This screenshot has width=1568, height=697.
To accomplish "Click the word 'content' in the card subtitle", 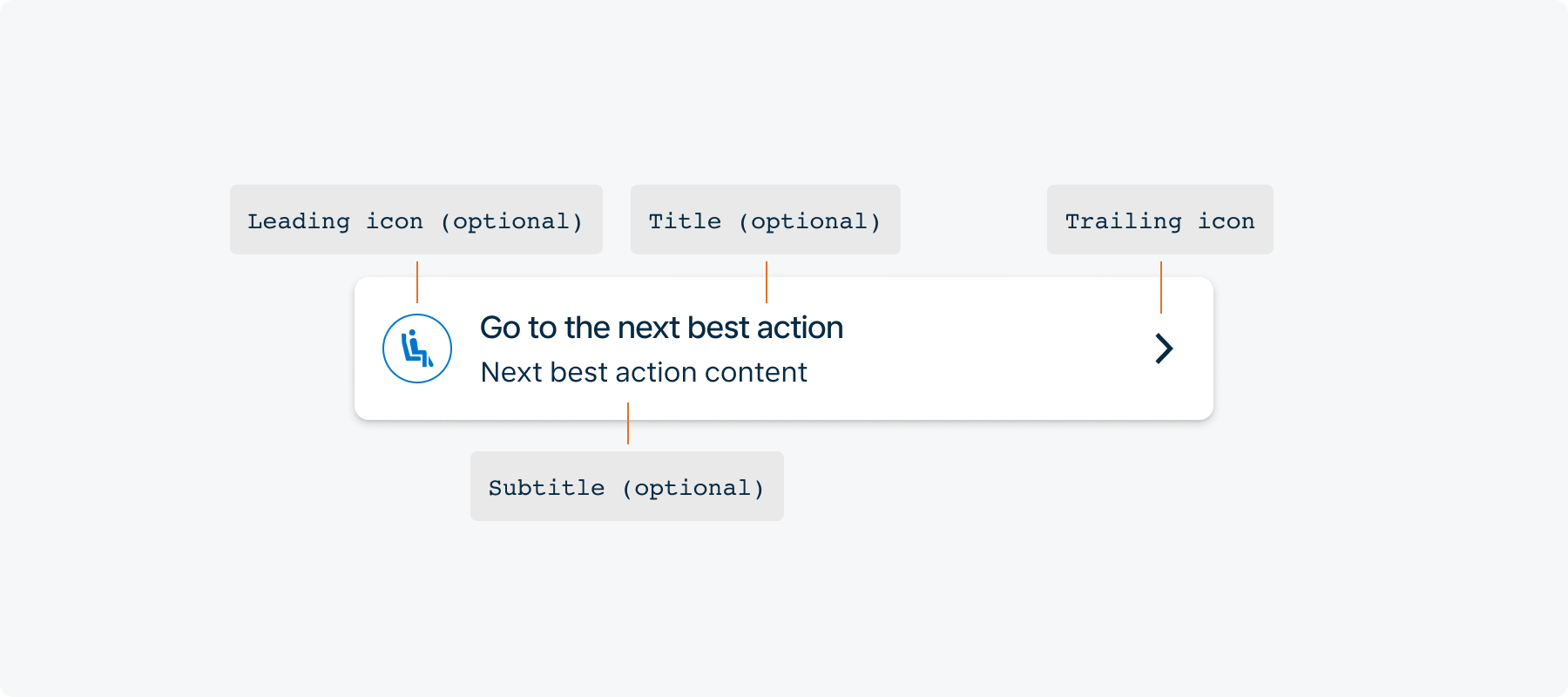I will (755, 372).
